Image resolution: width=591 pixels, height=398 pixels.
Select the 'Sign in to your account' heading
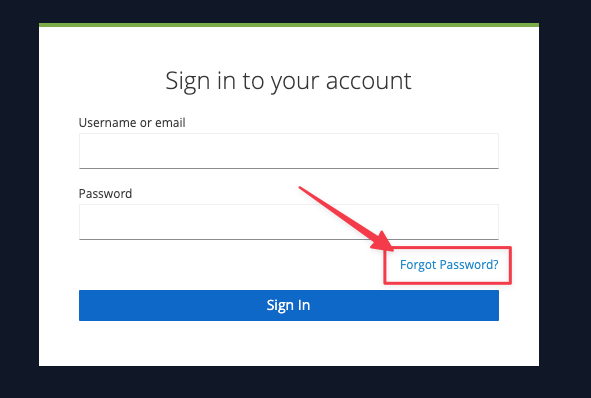pos(288,81)
